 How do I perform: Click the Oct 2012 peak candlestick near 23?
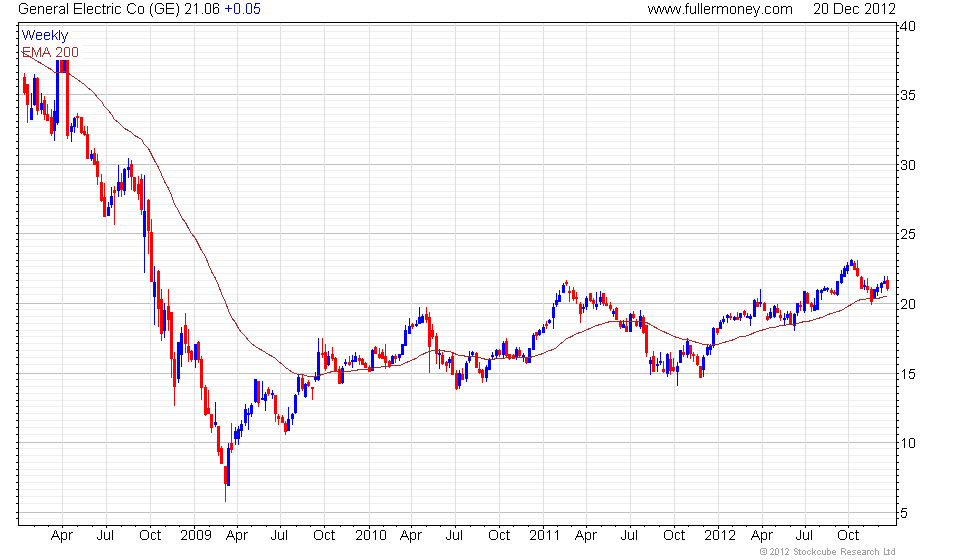(x=851, y=263)
